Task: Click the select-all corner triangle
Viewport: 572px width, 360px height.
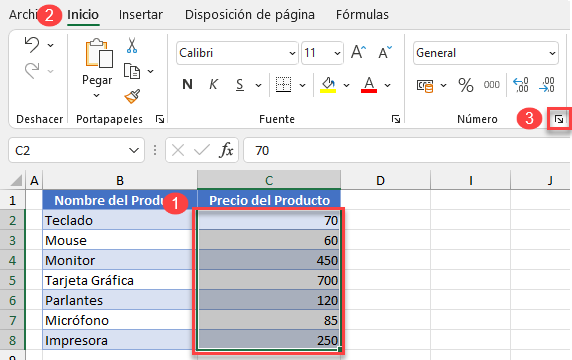Action: pyautogui.click(x=16, y=181)
